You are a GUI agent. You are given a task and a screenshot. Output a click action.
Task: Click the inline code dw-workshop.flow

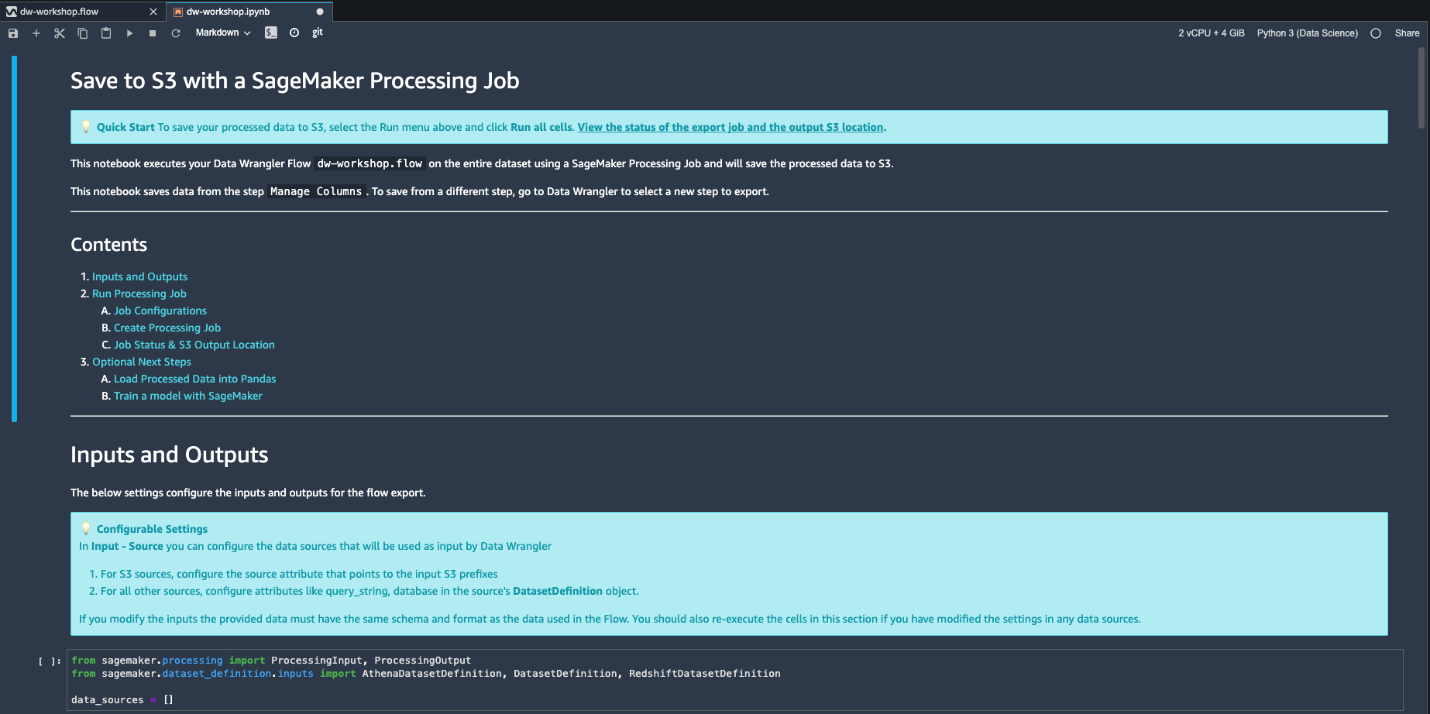point(370,163)
